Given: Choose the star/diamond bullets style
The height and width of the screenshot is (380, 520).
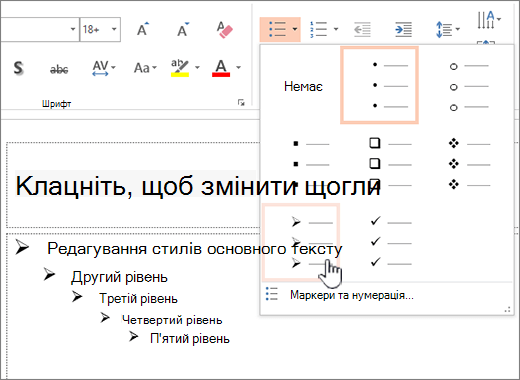Looking at the screenshot, I should pyautogui.click(x=468, y=164).
